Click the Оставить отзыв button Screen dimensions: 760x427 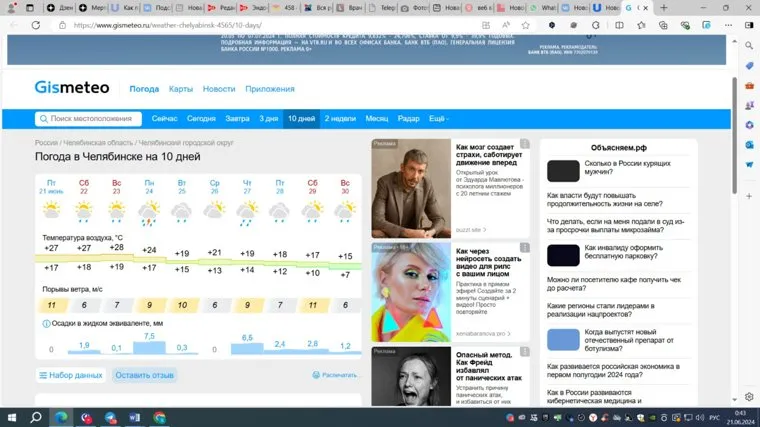click(x=144, y=375)
